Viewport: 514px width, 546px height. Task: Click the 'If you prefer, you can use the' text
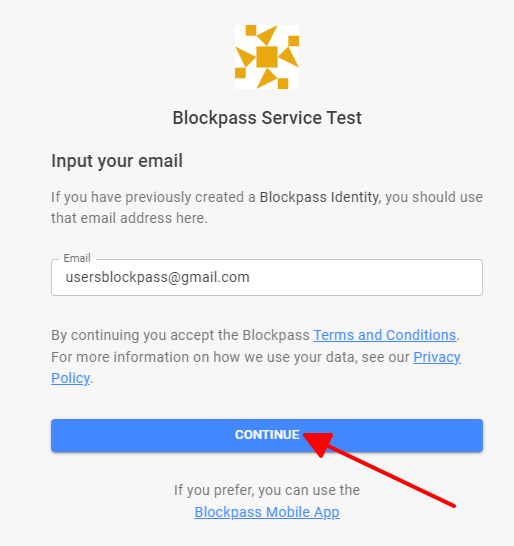tap(267, 490)
